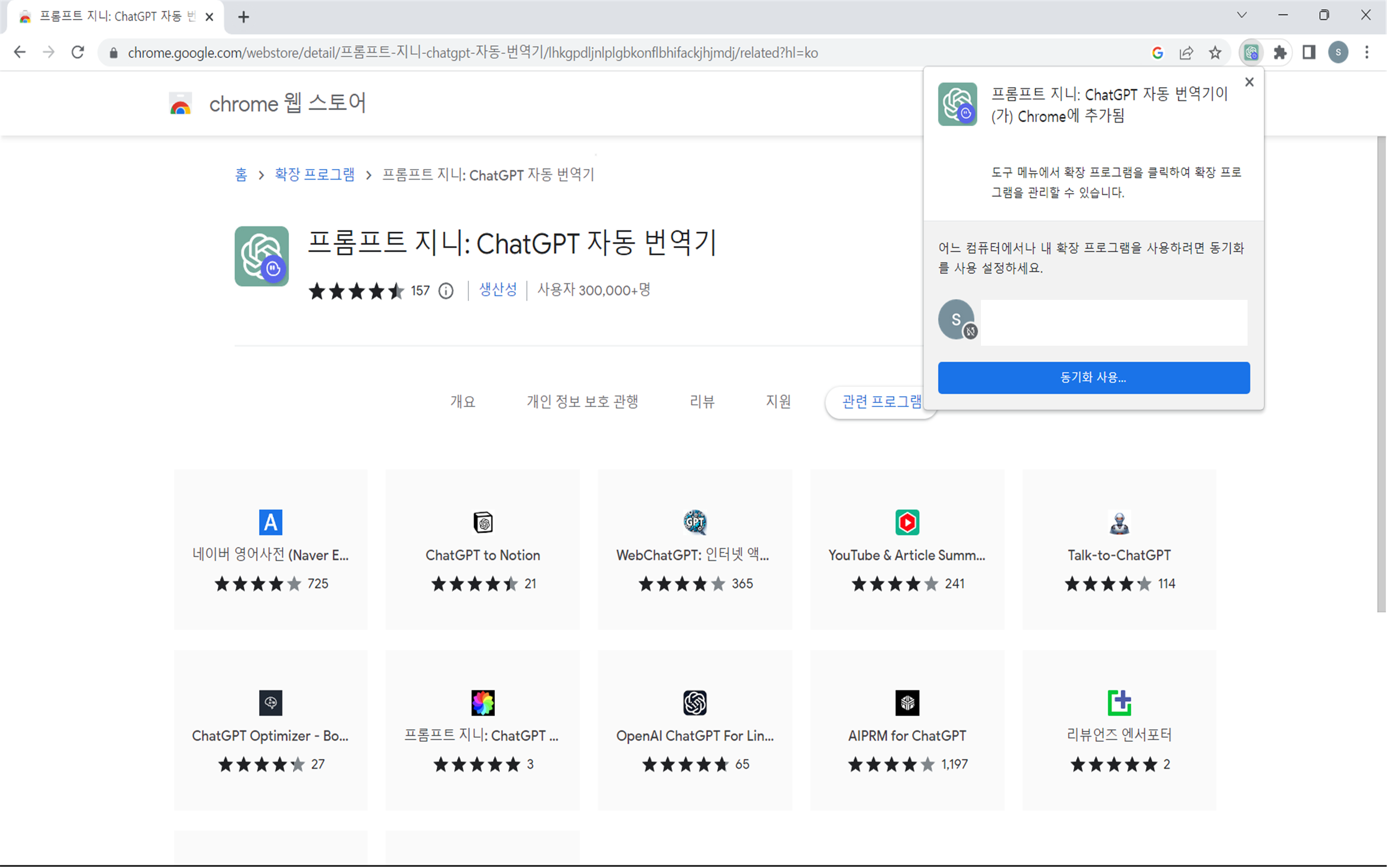
Task: Open the OpenAI ChatGPT For Lin... title
Action: pyautogui.click(x=695, y=736)
